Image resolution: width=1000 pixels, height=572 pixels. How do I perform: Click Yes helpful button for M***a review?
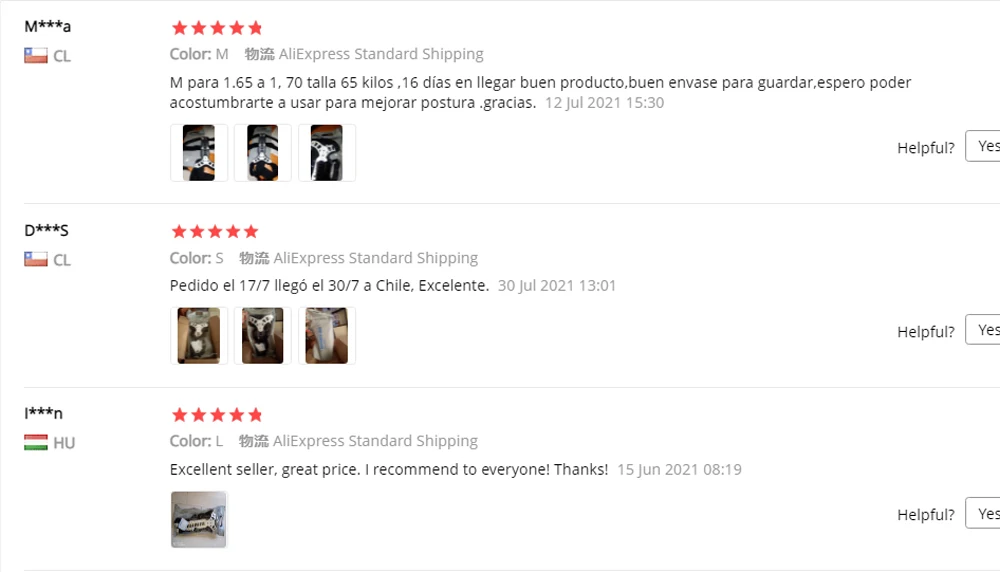coord(983,146)
